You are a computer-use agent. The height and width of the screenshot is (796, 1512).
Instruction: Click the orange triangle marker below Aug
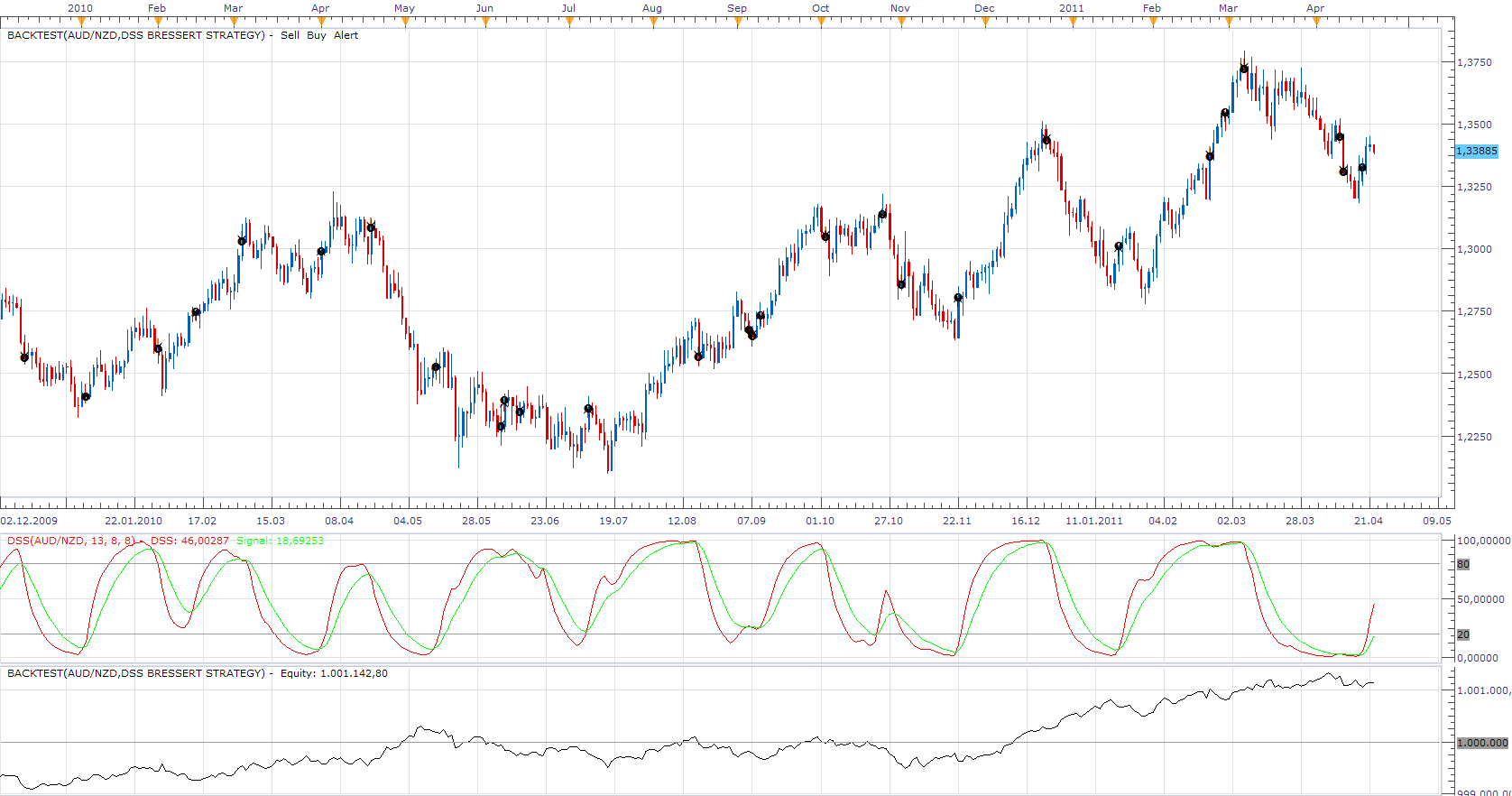tap(653, 22)
